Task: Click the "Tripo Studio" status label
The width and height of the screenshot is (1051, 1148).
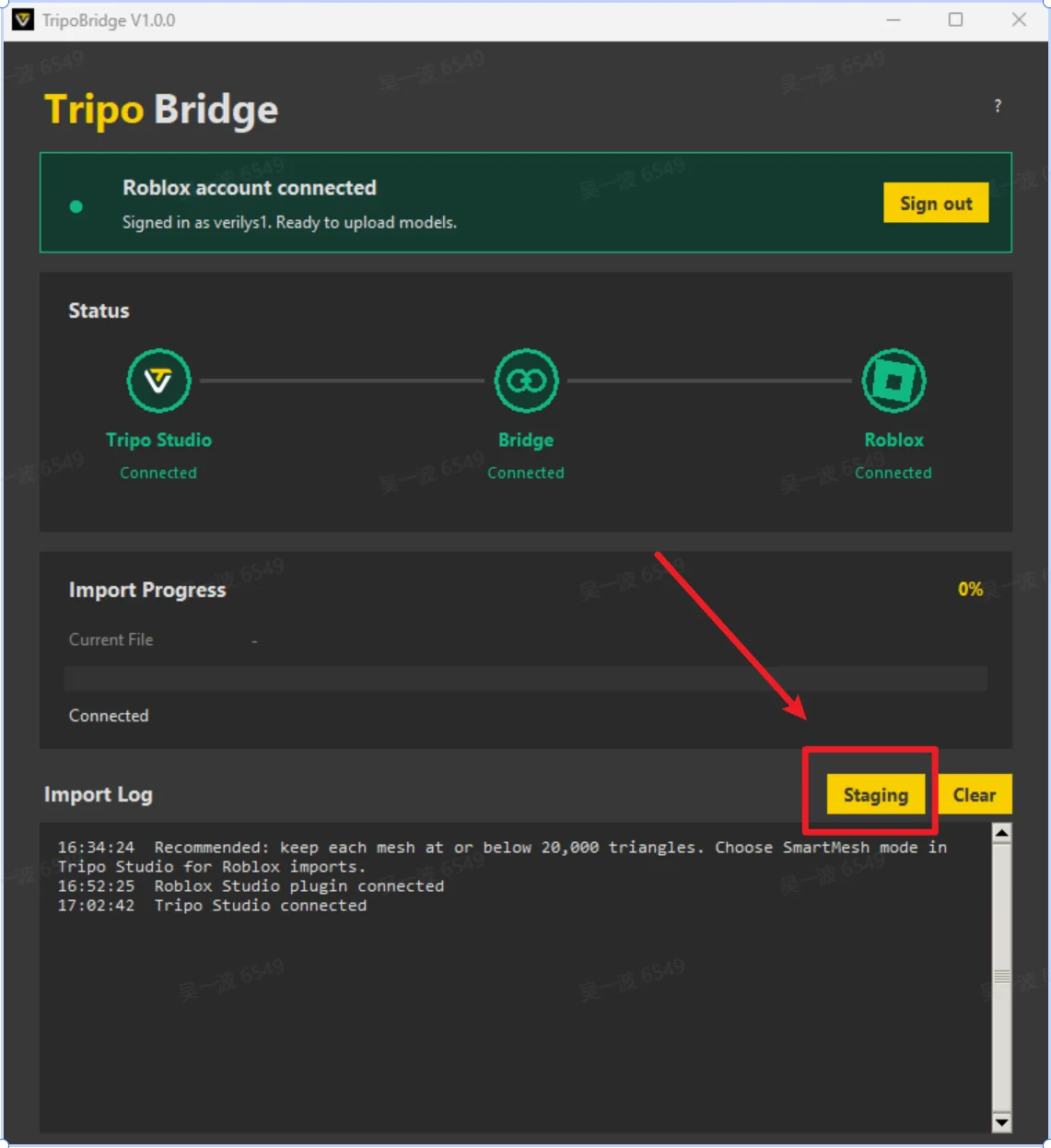Action: pos(158,439)
